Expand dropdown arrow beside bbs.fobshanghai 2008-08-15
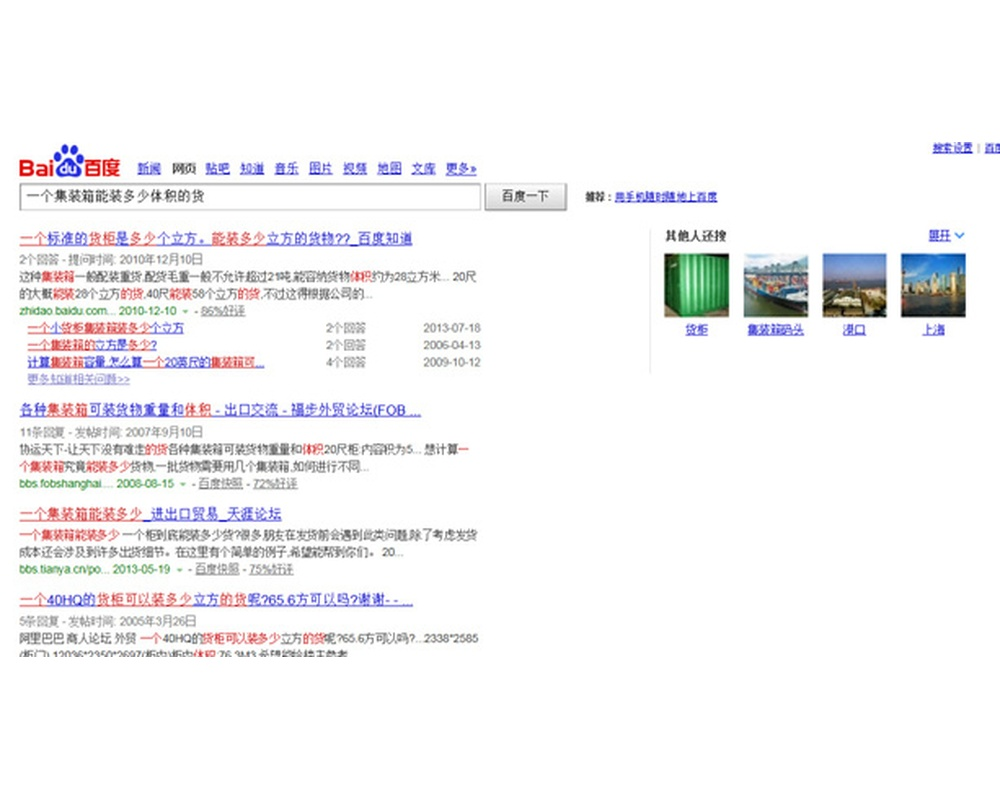This screenshot has width=1000, height=800. pyautogui.click(x=183, y=484)
